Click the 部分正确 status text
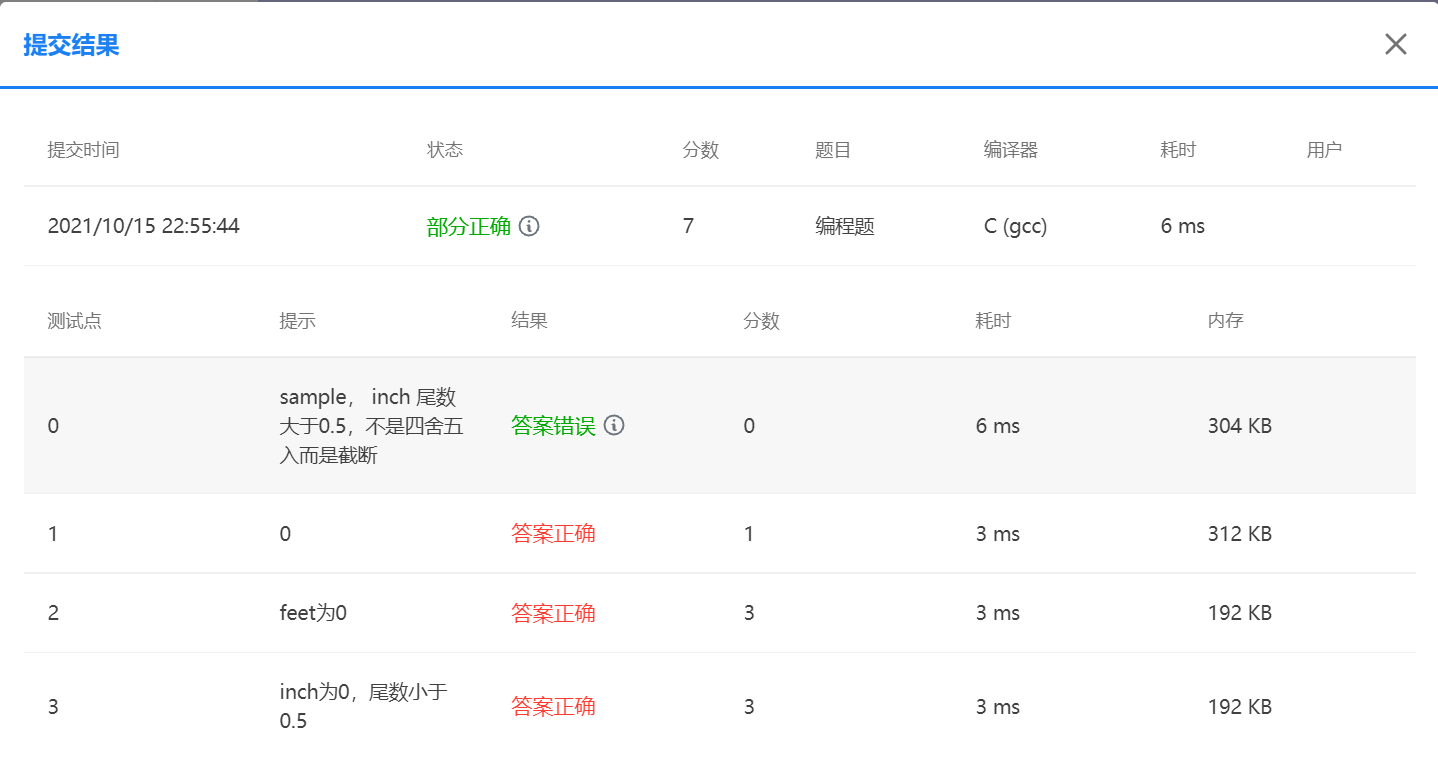This screenshot has width=1438, height=757. [469, 226]
